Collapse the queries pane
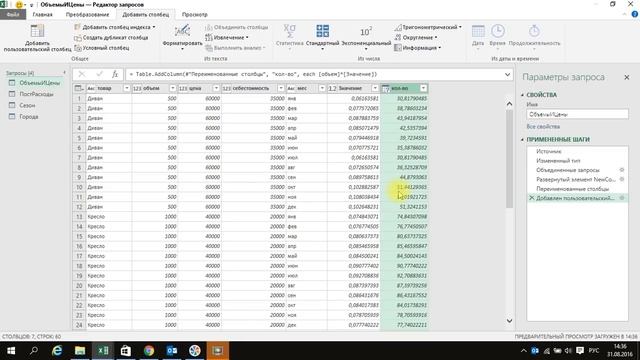Image resolution: width=640 pixels, height=360 pixels. [64, 73]
